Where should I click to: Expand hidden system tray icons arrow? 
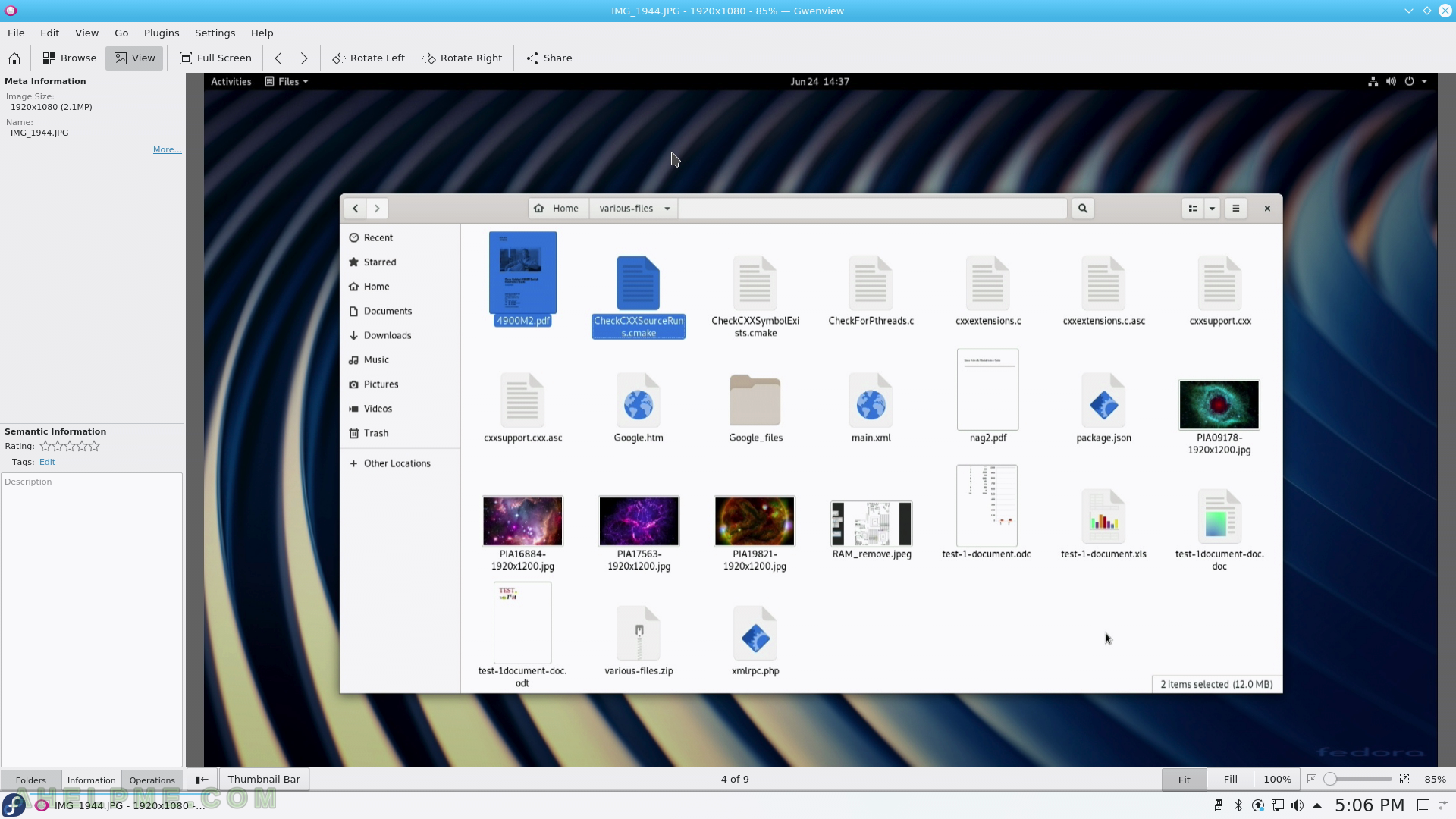pyautogui.click(x=1317, y=806)
